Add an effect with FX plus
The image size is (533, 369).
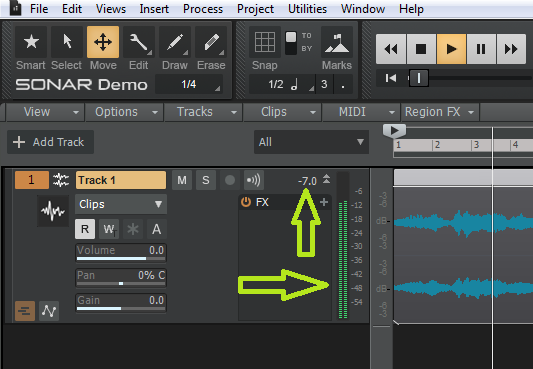pos(324,202)
